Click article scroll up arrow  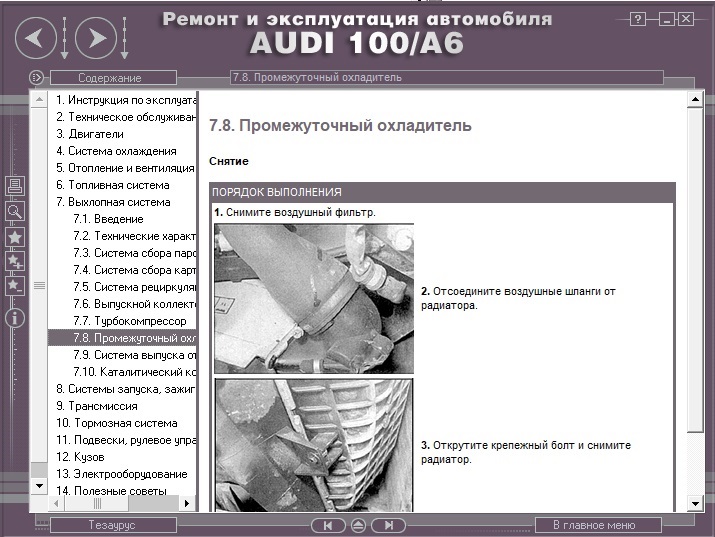pyautogui.click(x=695, y=99)
